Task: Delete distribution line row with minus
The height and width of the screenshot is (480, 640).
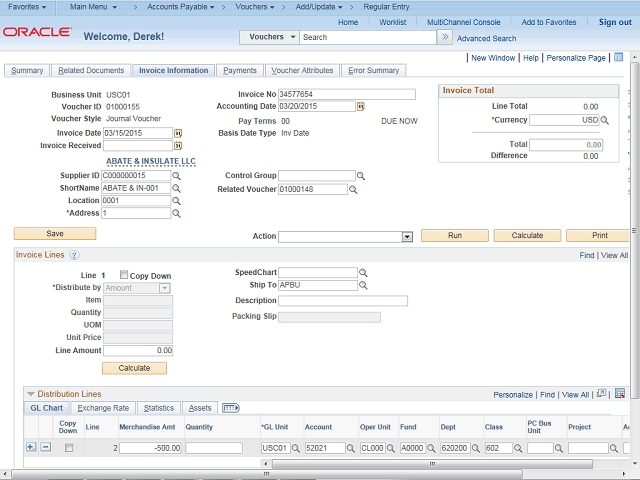Action: (45, 448)
